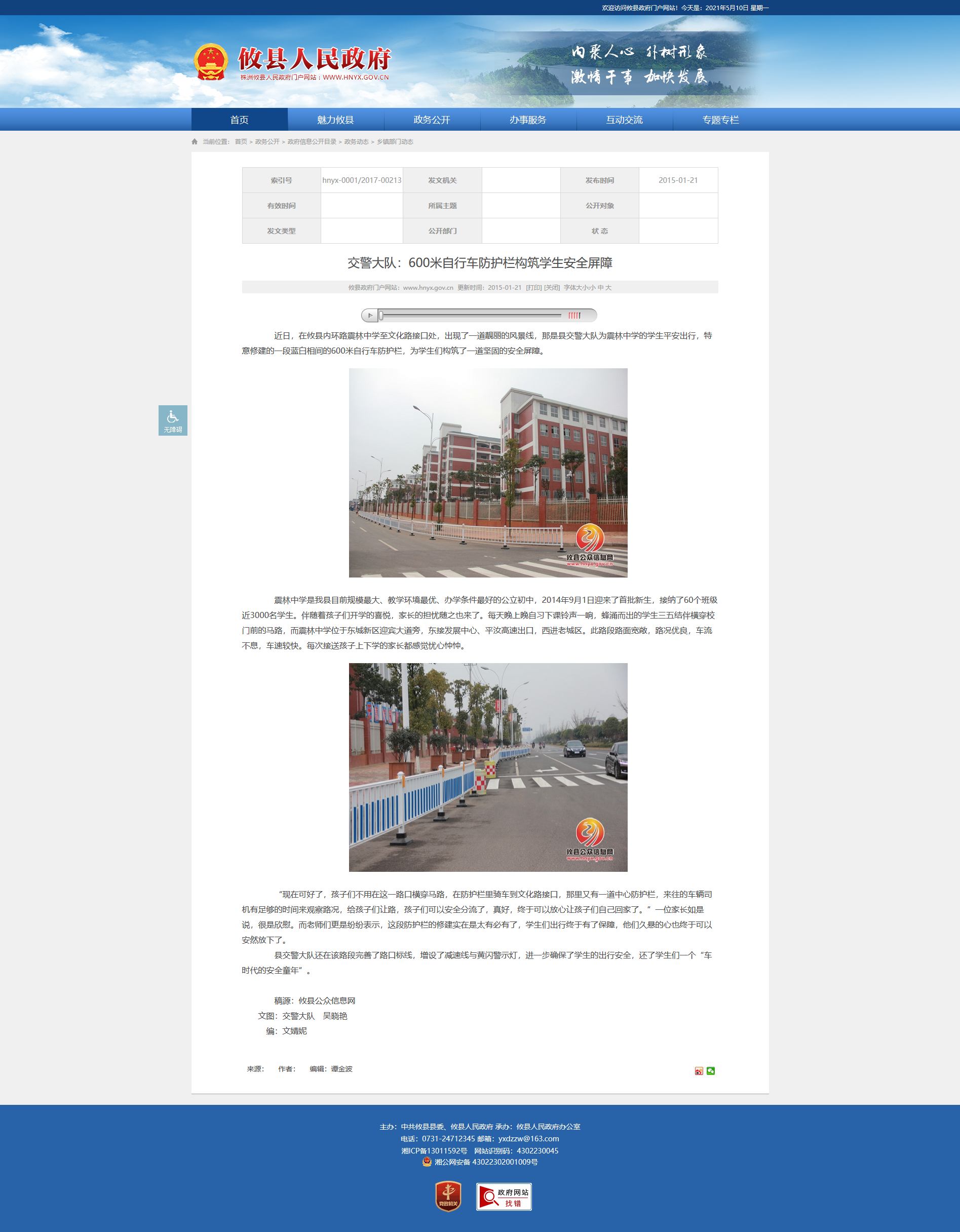Open the 无障碍 accessibility icon
Viewport: 960px width, 1232px height.
[x=173, y=420]
